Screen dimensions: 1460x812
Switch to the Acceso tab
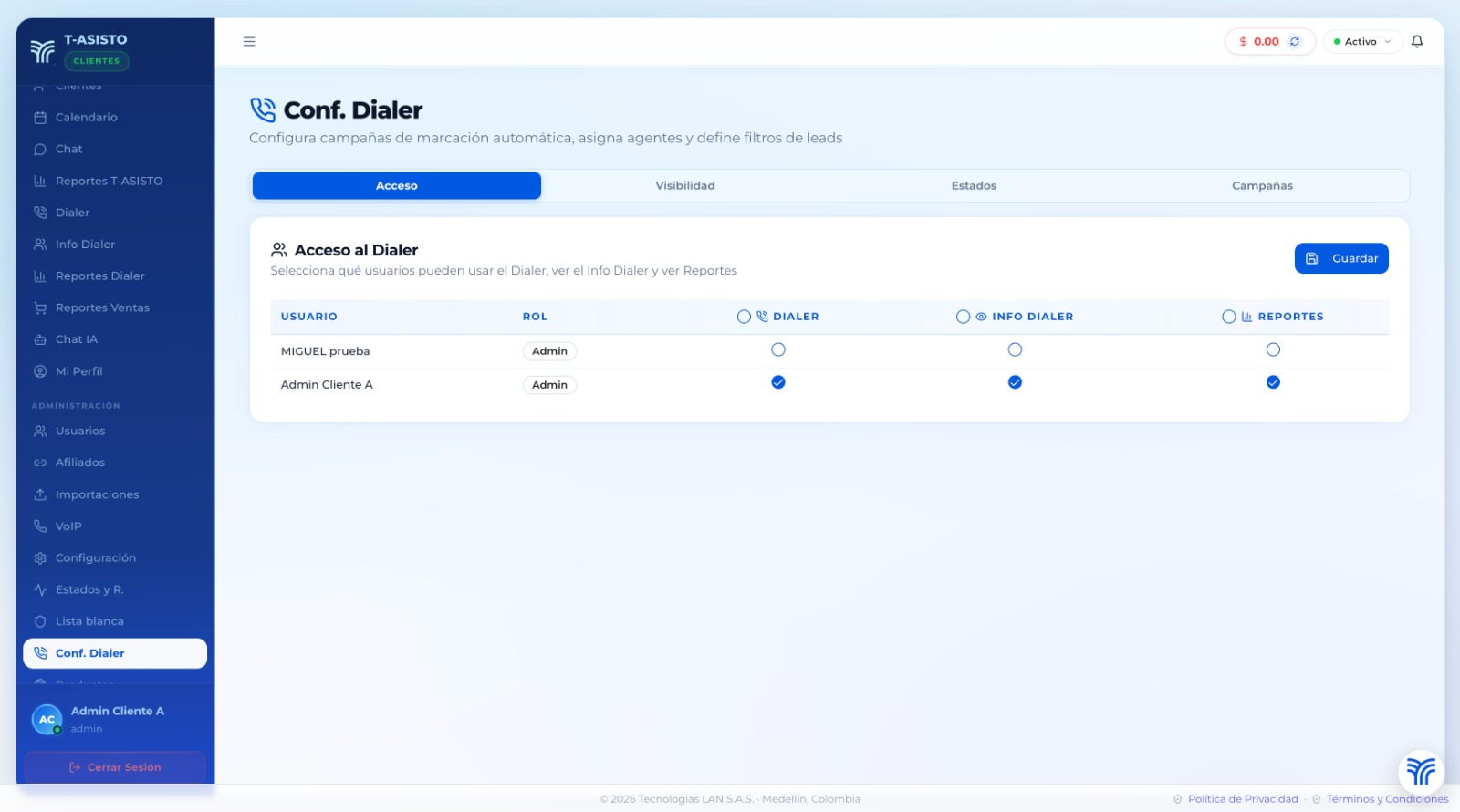(397, 185)
